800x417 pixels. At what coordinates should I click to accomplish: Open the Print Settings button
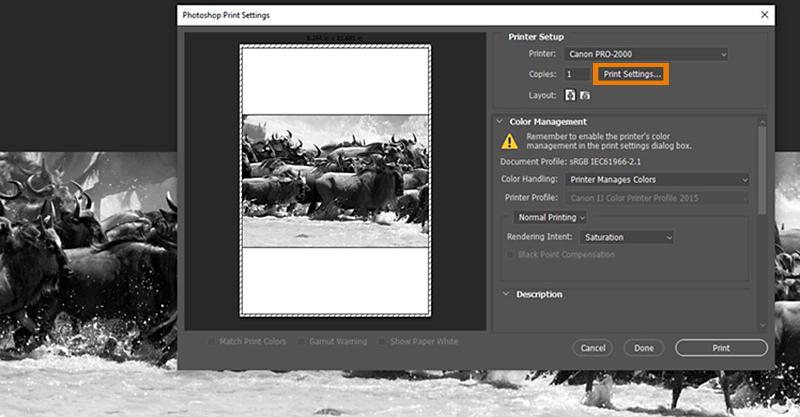[632, 75]
